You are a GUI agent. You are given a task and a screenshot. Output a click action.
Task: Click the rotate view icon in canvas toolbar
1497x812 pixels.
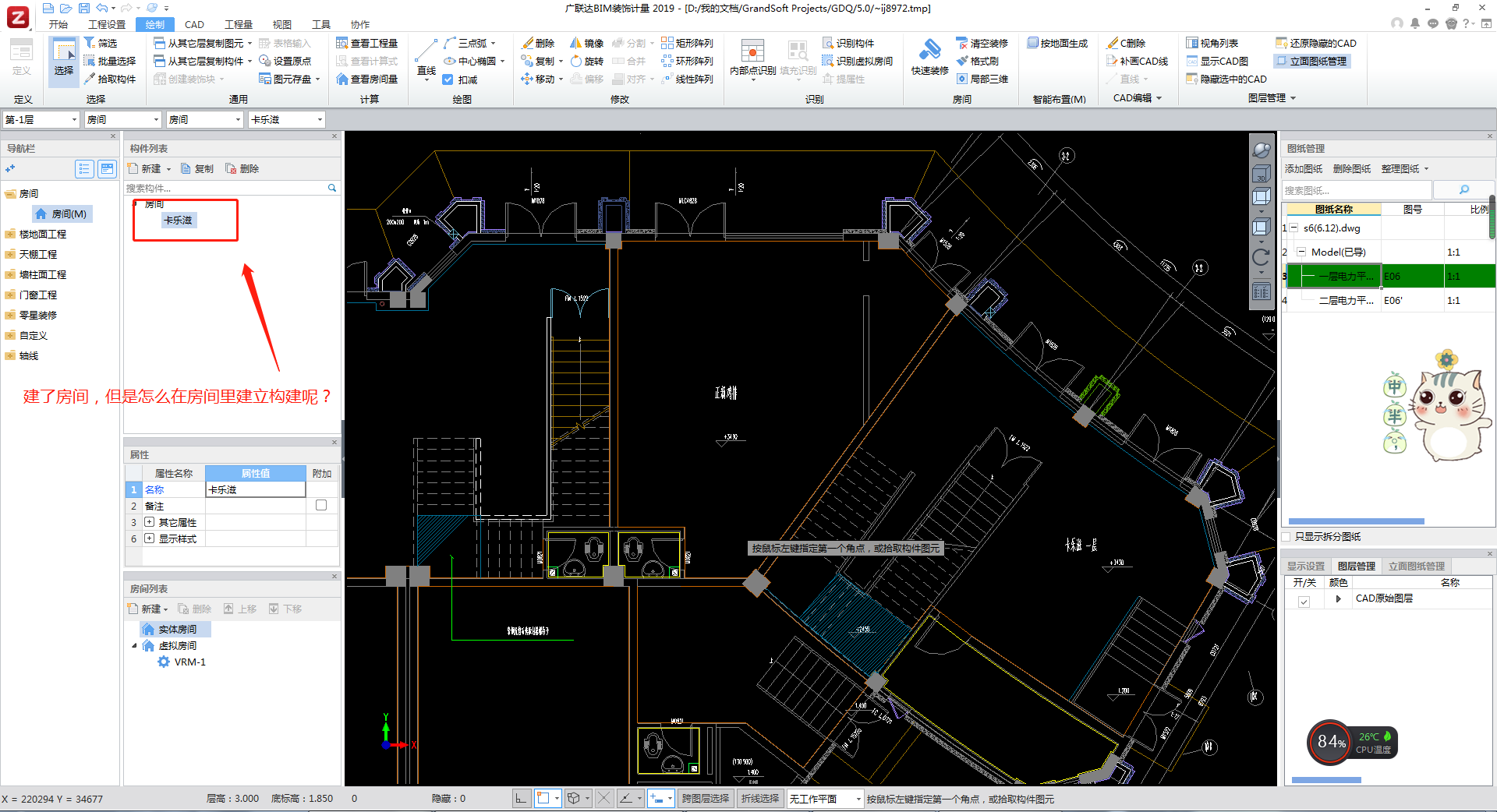click(x=1261, y=257)
